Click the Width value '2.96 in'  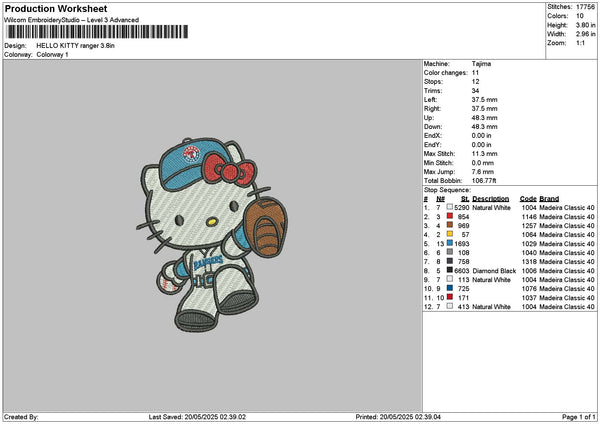(585, 34)
